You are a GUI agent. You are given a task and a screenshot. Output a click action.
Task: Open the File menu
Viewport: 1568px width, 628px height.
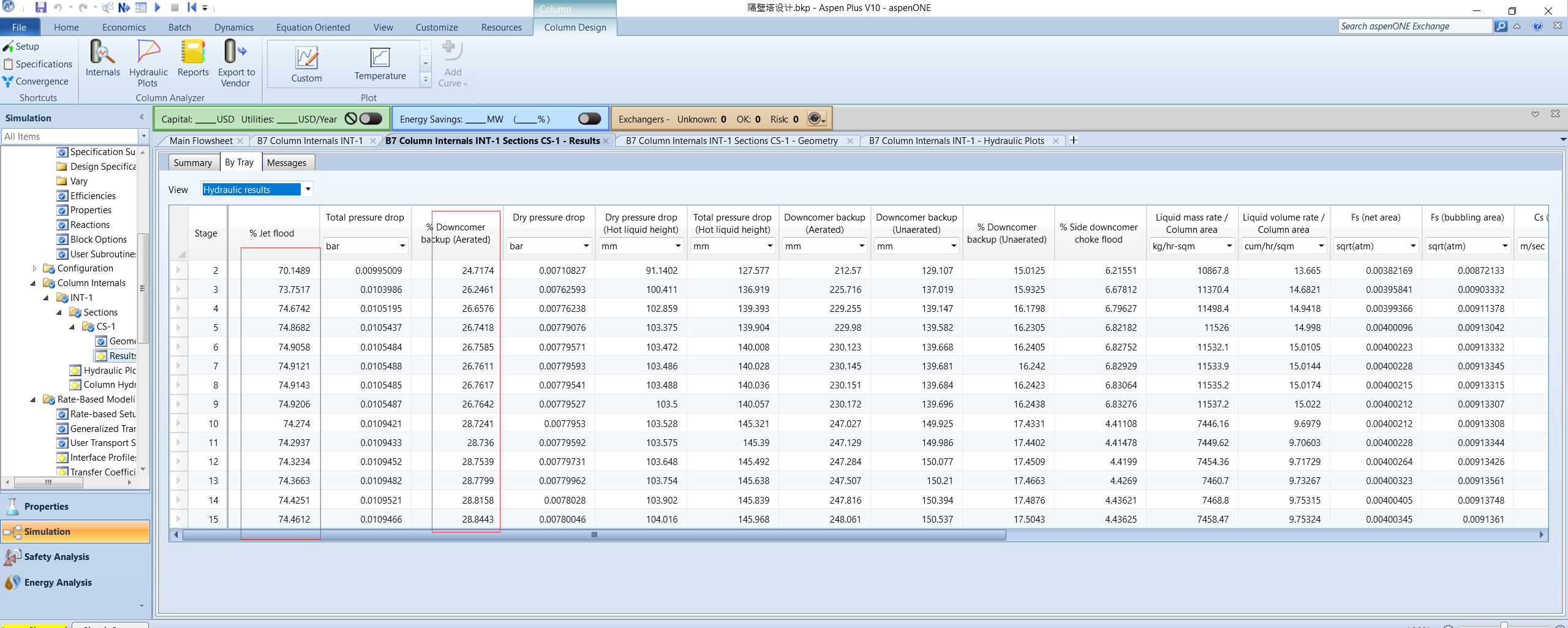pos(20,27)
